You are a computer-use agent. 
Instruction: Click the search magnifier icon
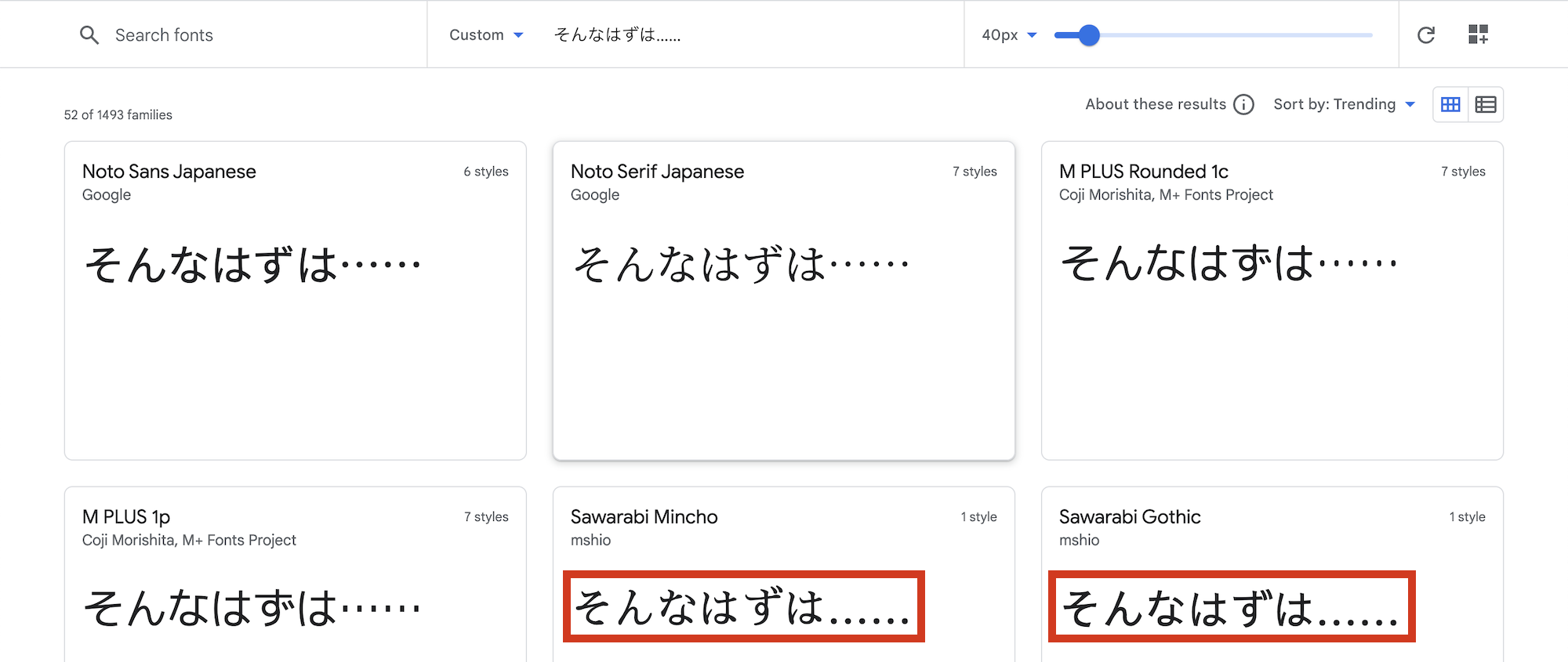pos(89,35)
